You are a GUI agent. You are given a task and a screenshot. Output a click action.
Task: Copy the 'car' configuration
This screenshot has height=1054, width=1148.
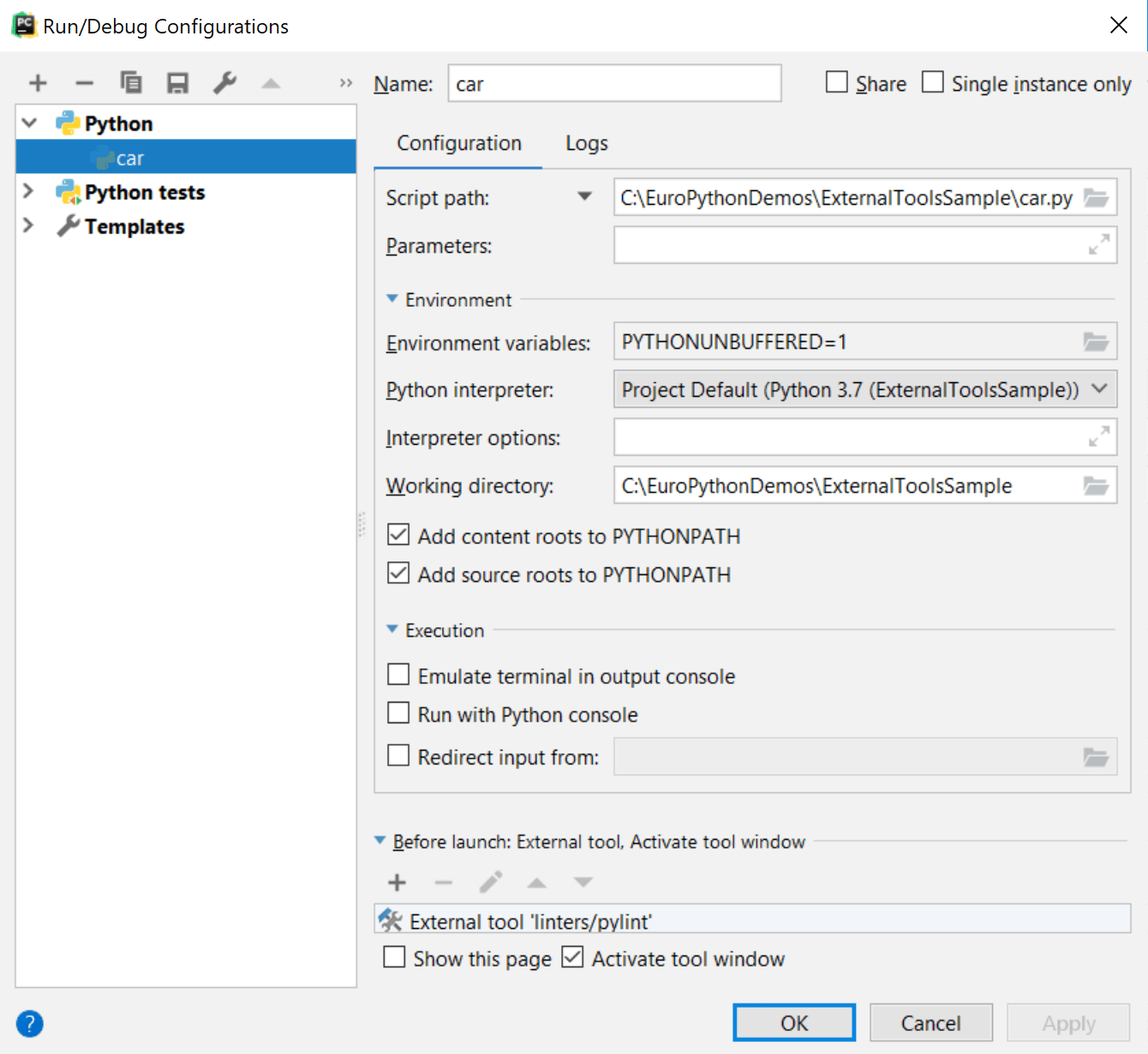pos(130,82)
